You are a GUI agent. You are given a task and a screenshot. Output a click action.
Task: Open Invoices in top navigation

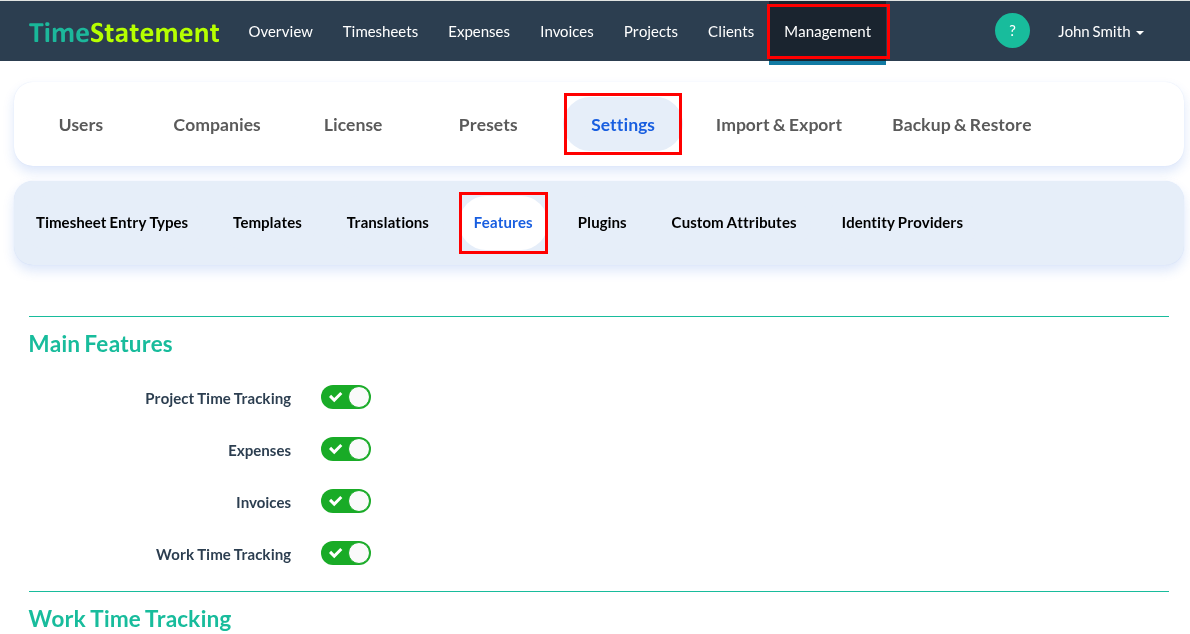point(567,32)
